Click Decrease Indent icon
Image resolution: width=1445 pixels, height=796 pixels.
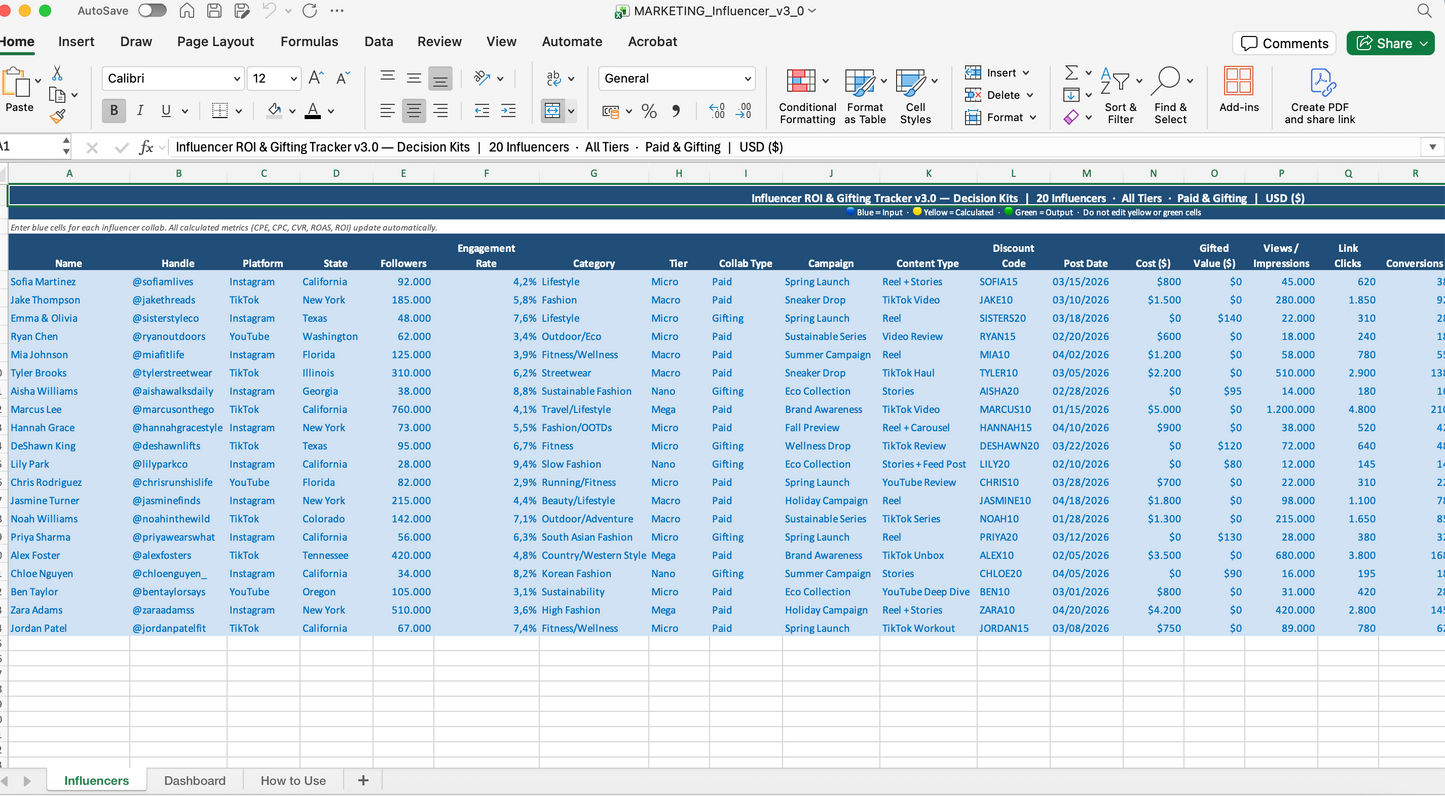click(x=482, y=111)
